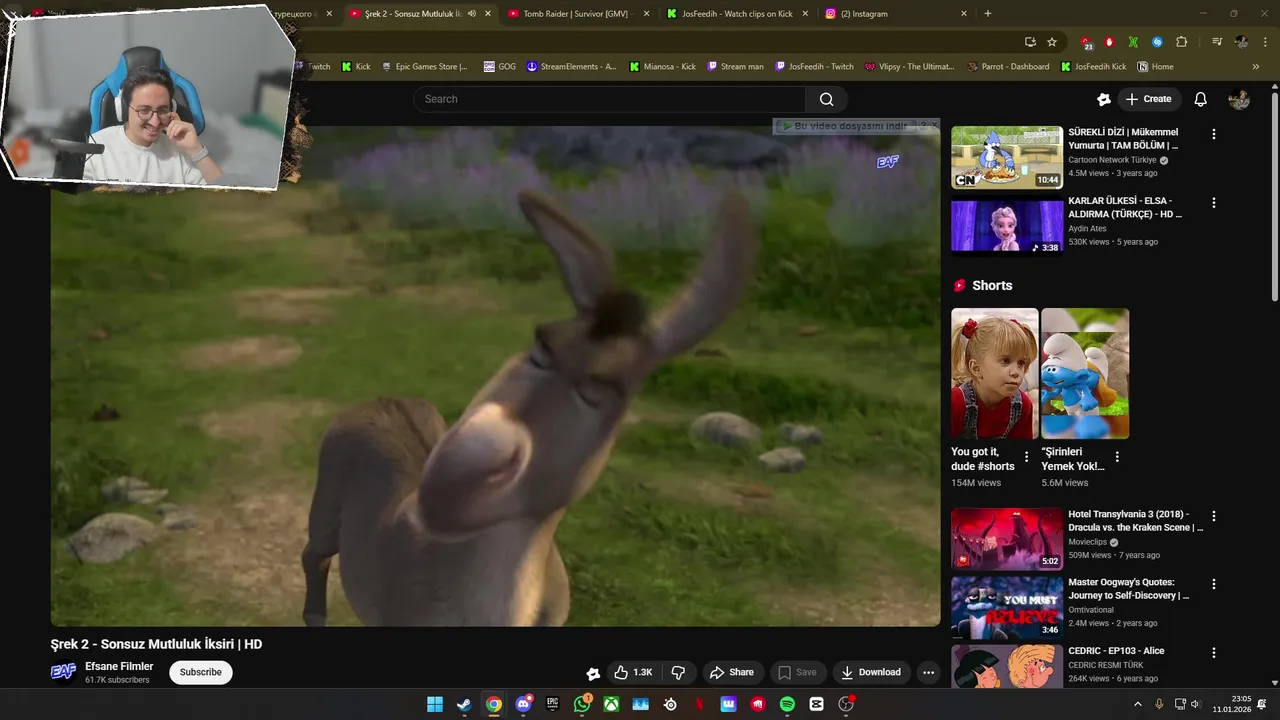This screenshot has height=720, width=1280.
Task: Click the Share button
Action: [x=732, y=672]
